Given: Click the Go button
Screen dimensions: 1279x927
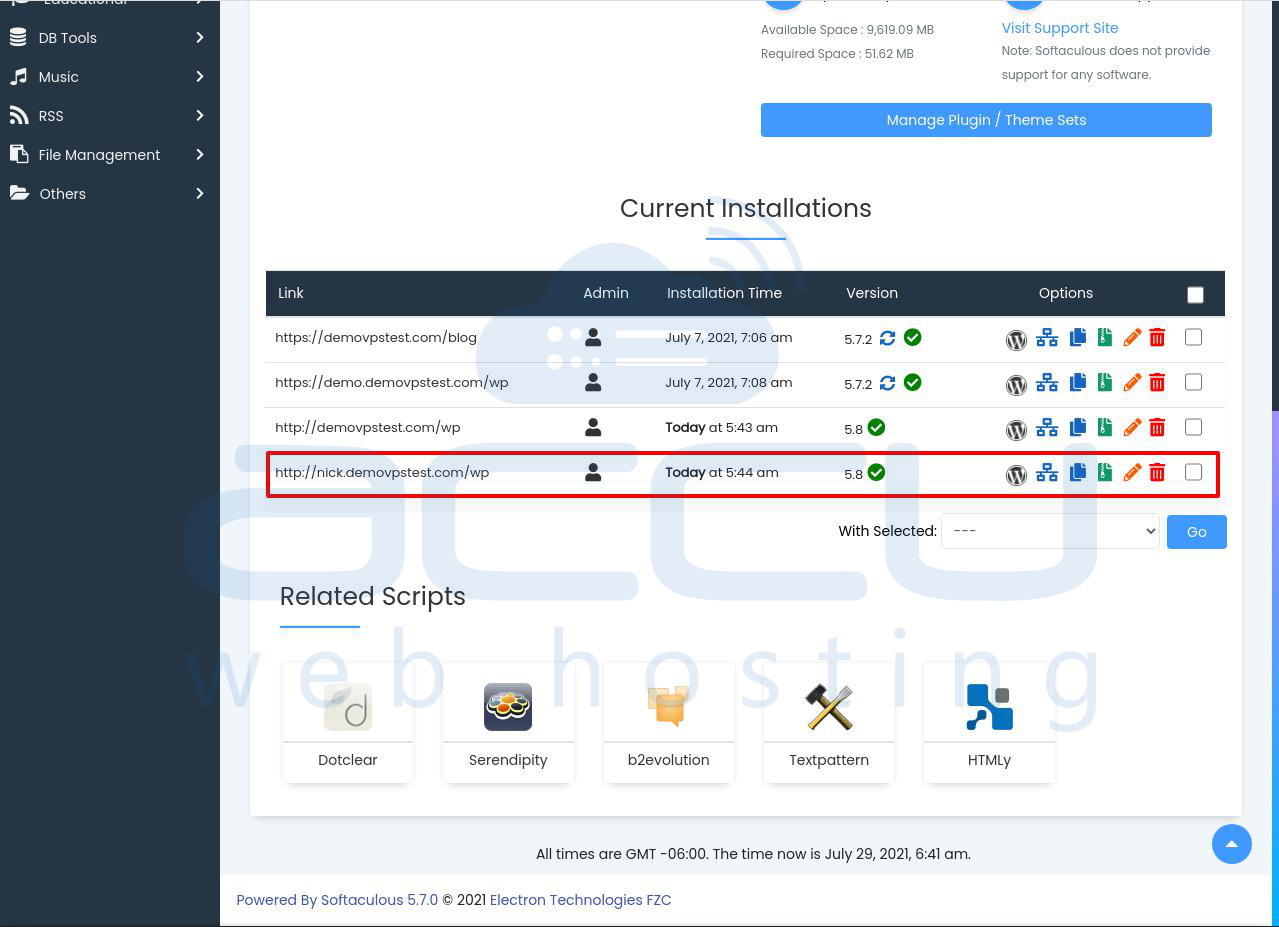Looking at the screenshot, I should tap(1197, 532).
